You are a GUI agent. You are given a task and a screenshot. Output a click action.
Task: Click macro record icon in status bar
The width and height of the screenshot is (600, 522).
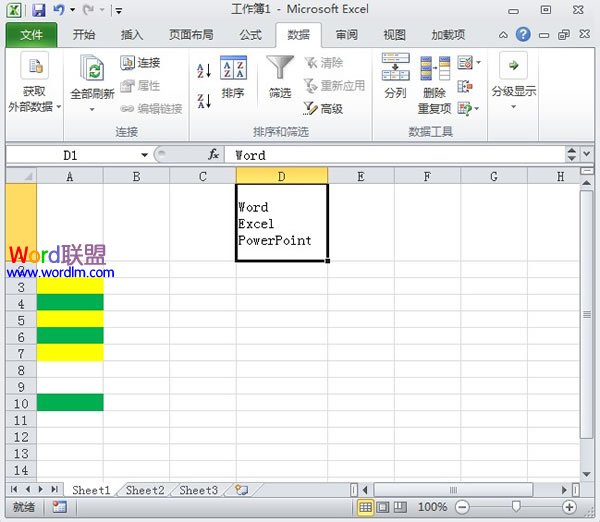point(59,507)
